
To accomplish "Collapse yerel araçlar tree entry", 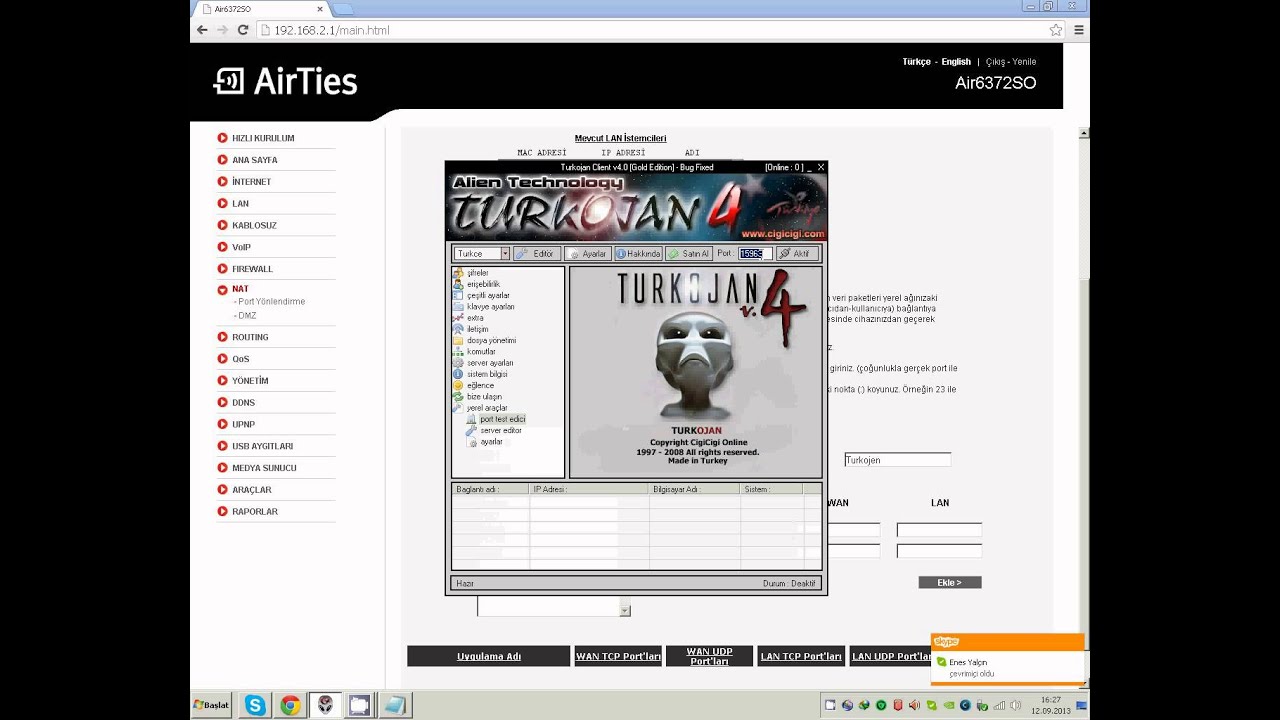I will tap(487, 408).
